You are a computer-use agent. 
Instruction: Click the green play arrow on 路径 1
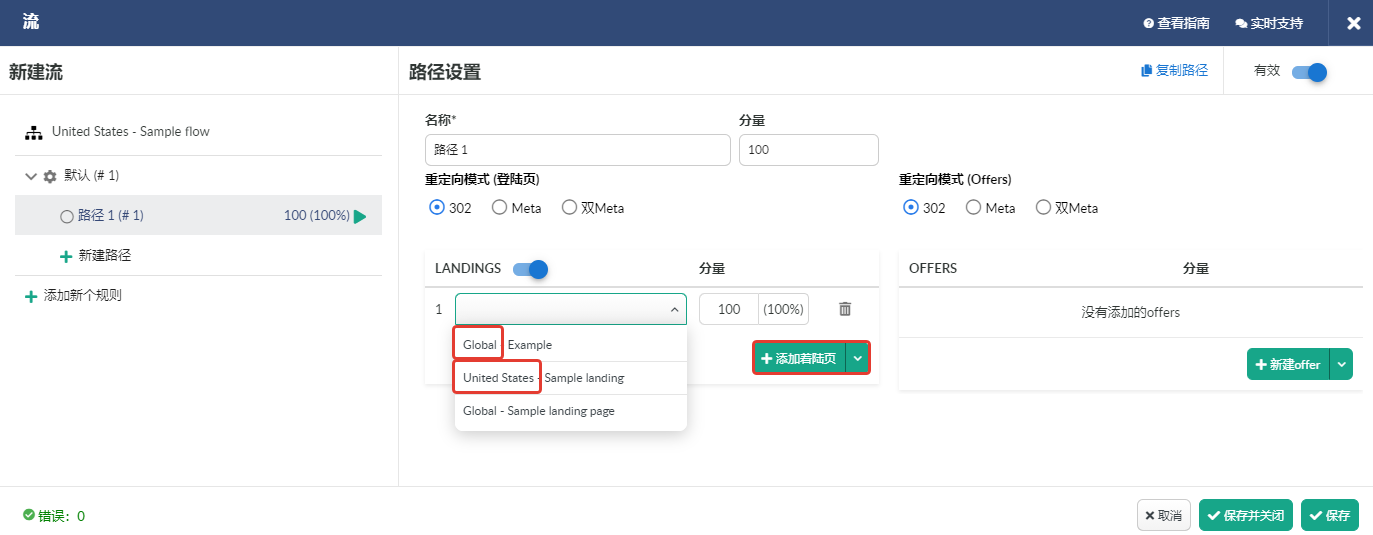pyautogui.click(x=360, y=216)
